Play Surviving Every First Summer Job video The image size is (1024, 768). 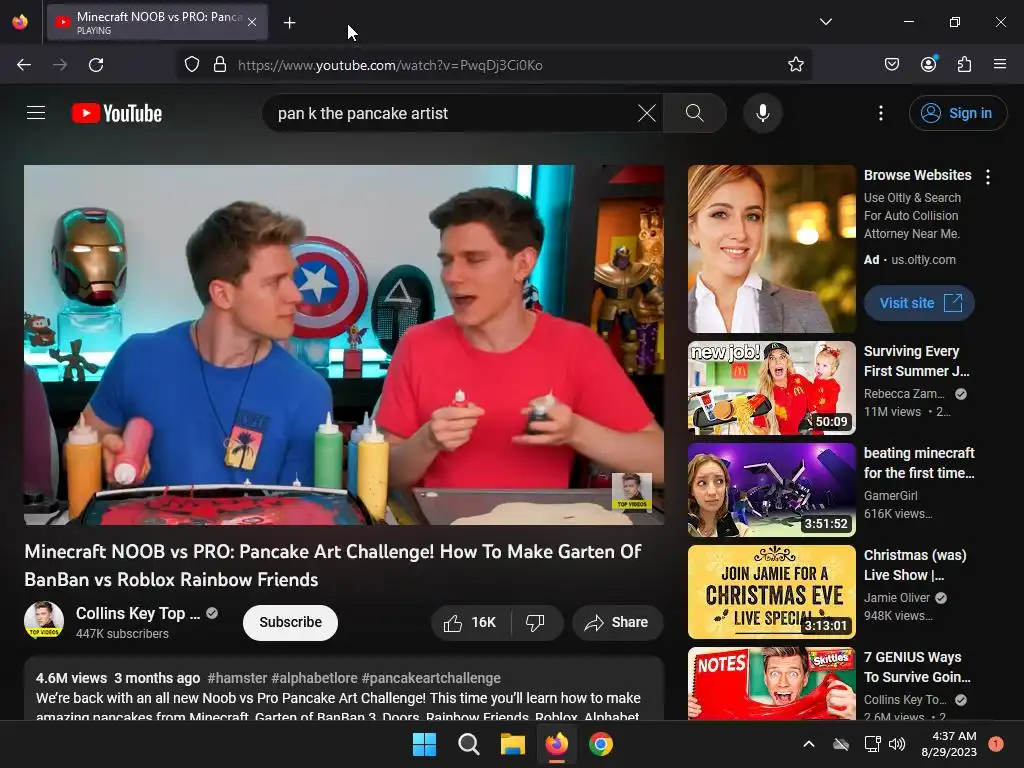point(771,388)
